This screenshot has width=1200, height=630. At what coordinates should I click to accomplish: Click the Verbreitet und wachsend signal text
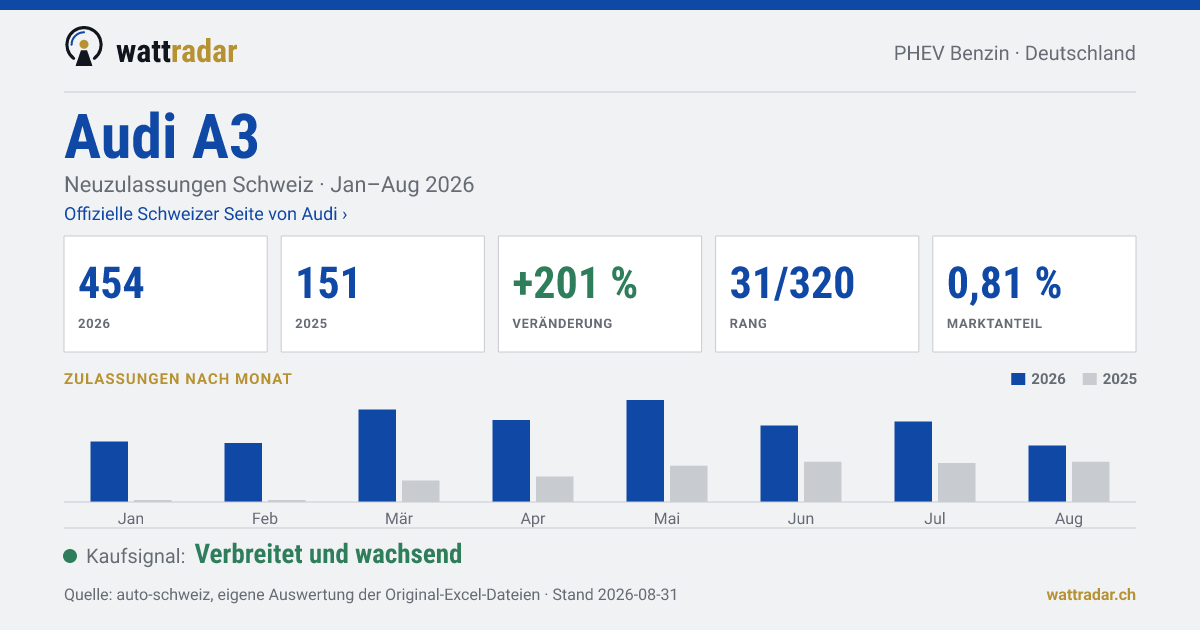[328, 554]
